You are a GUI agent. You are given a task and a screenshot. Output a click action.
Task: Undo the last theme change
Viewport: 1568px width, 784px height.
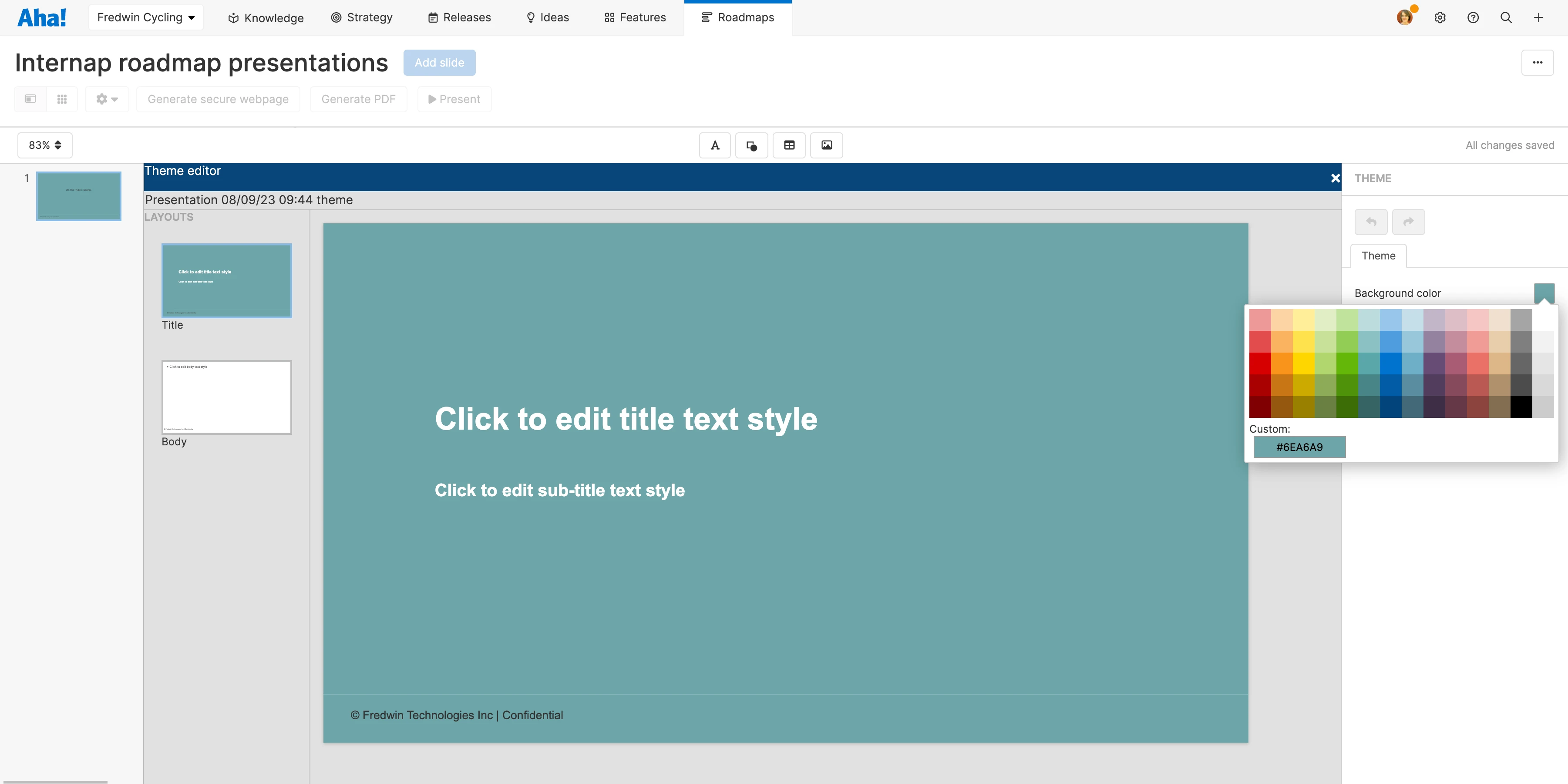point(1371,222)
